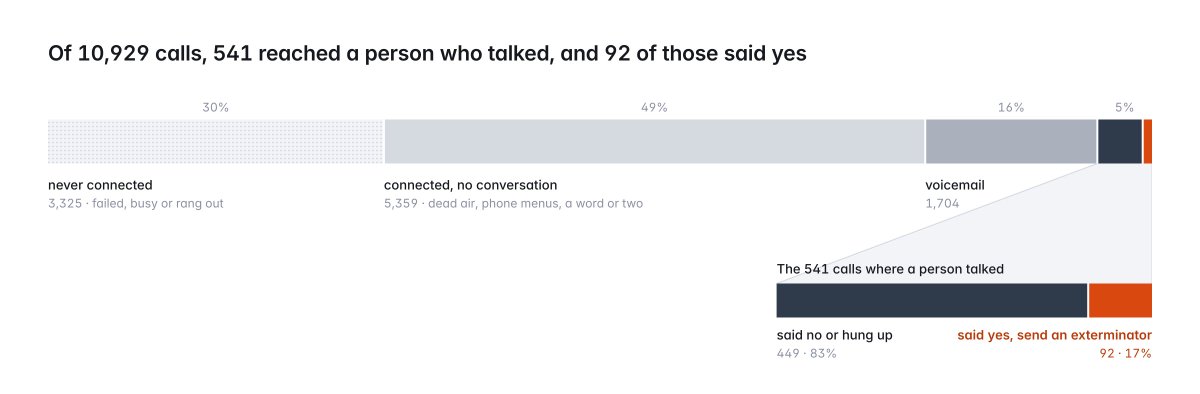Click the chart title about 10,929 calls
1200x394 pixels.
[x=427, y=54]
